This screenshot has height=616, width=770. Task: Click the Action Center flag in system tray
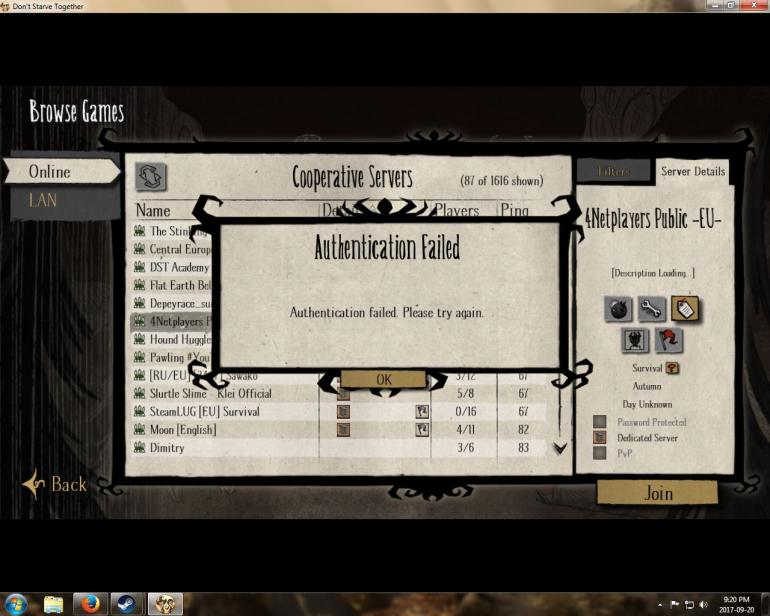pos(675,604)
